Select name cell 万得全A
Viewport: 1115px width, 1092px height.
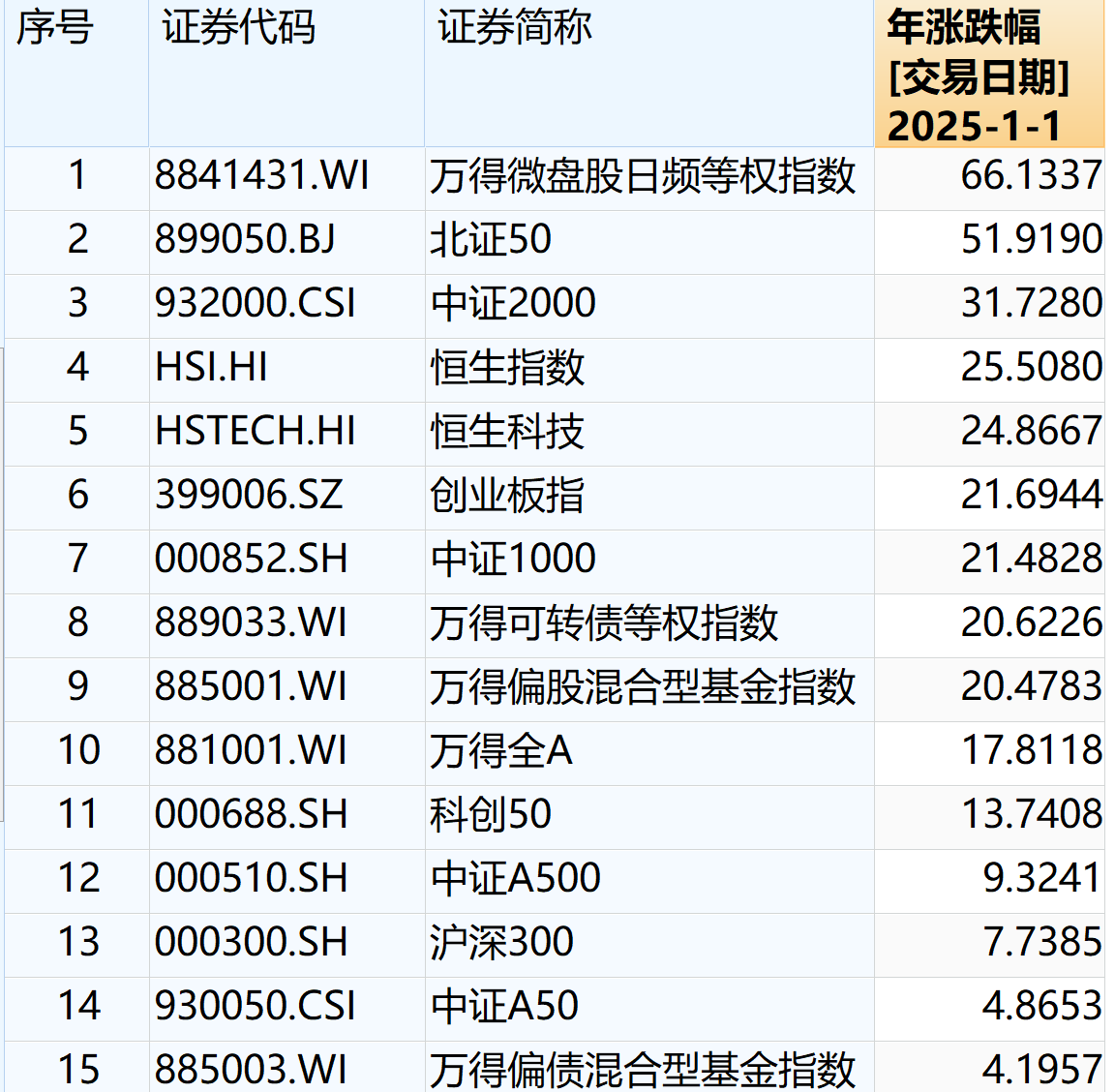pyautogui.click(x=649, y=753)
